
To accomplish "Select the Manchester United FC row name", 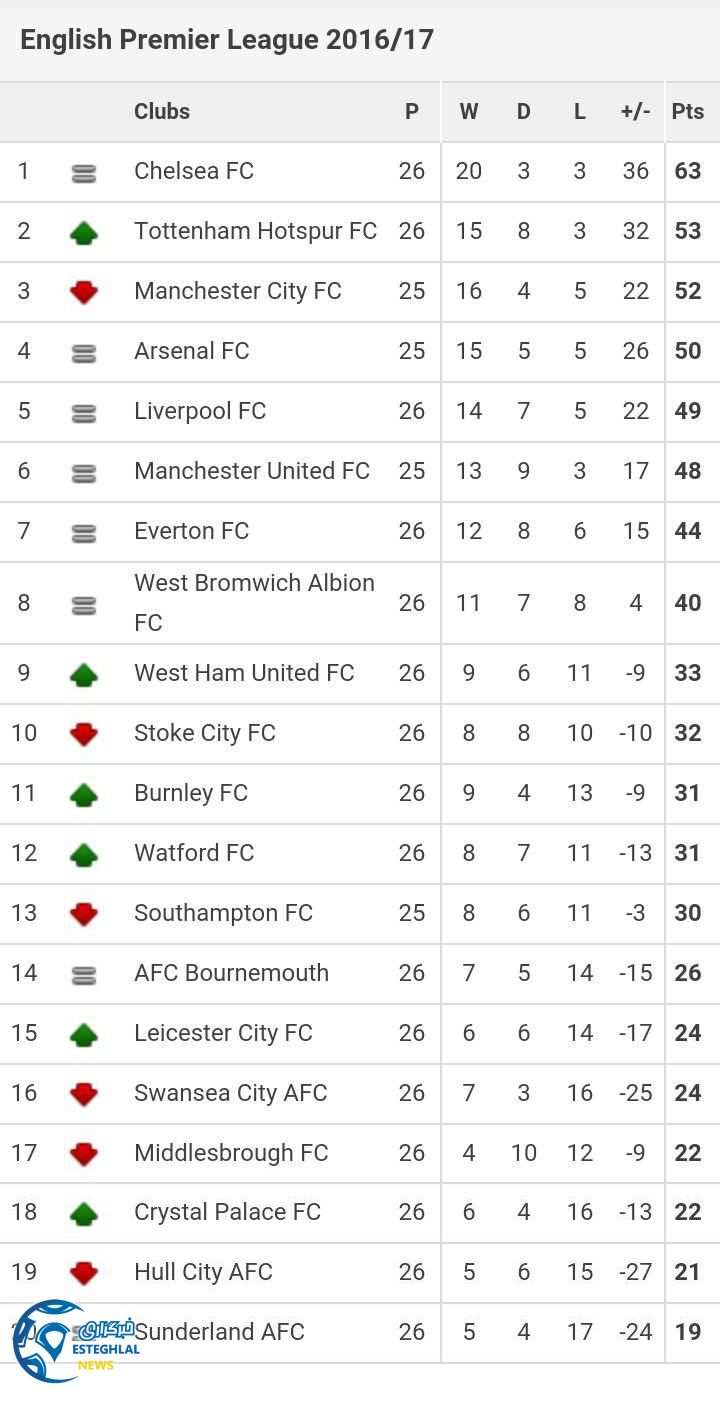I will point(252,471).
